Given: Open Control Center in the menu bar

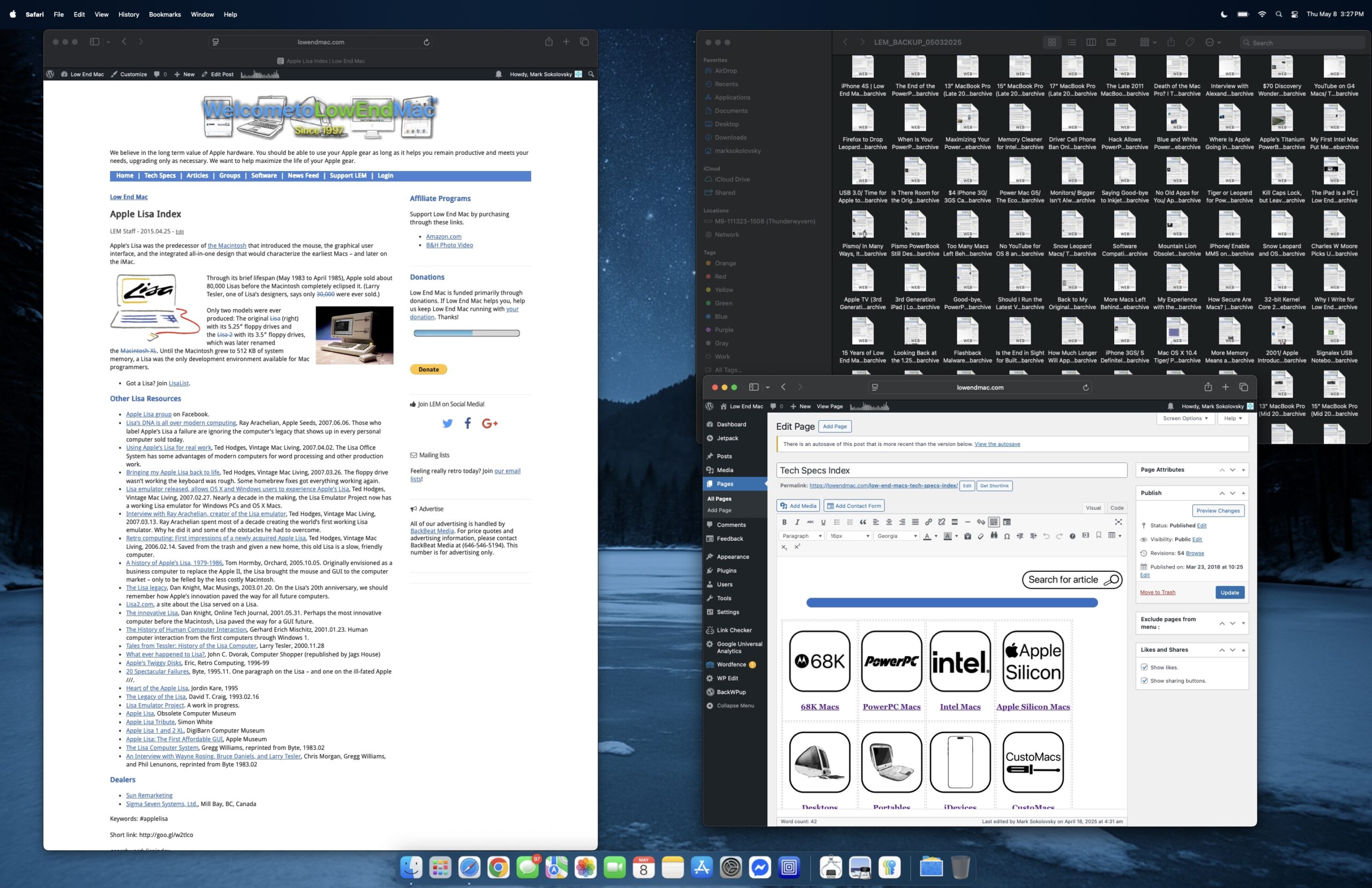Looking at the screenshot, I should (x=1294, y=14).
